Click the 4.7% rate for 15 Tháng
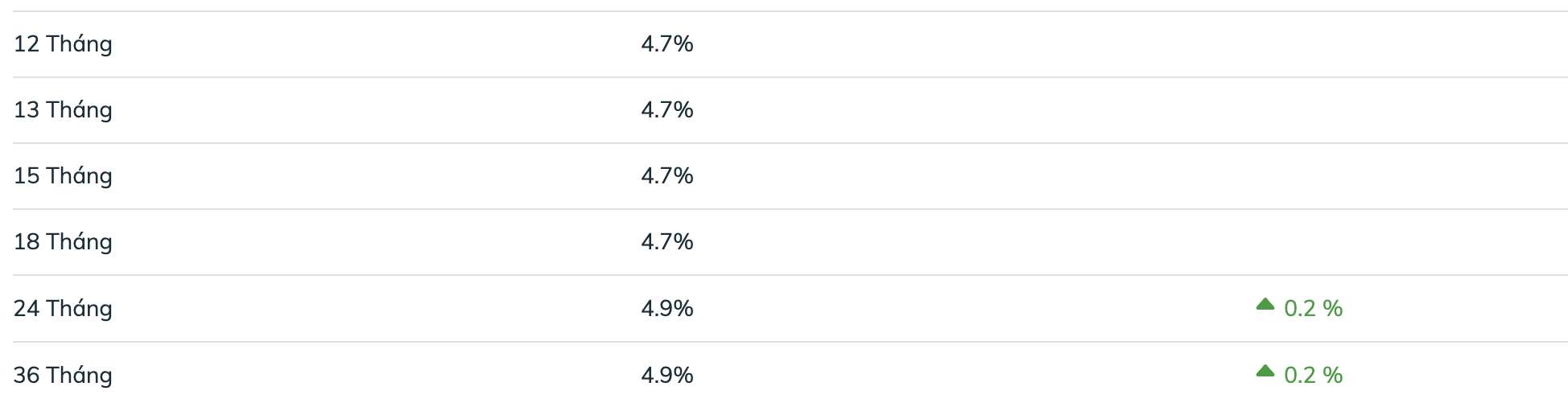This screenshot has height=407, width=1568. pos(667,176)
